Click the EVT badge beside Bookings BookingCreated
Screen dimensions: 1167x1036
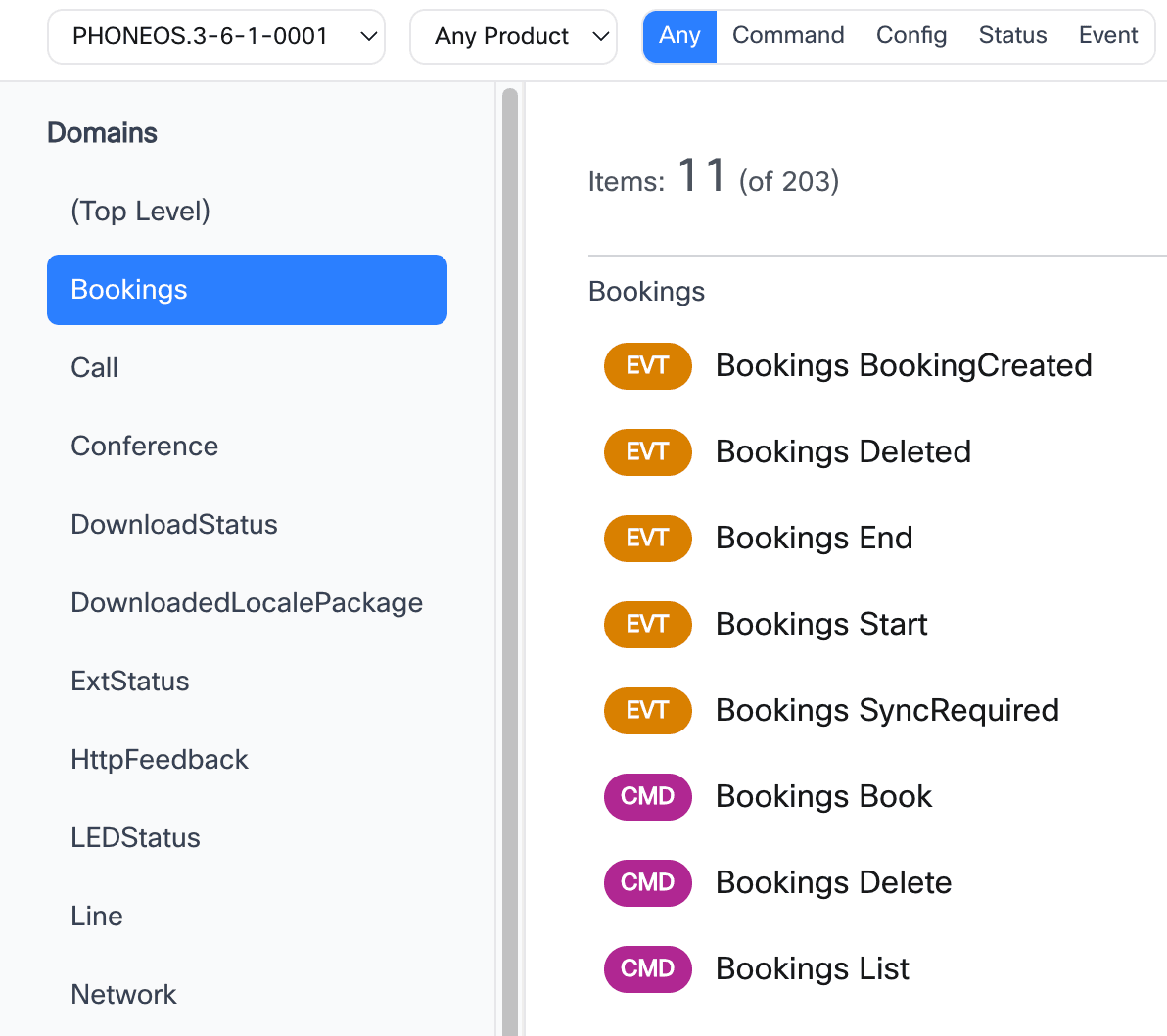pos(647,365)
